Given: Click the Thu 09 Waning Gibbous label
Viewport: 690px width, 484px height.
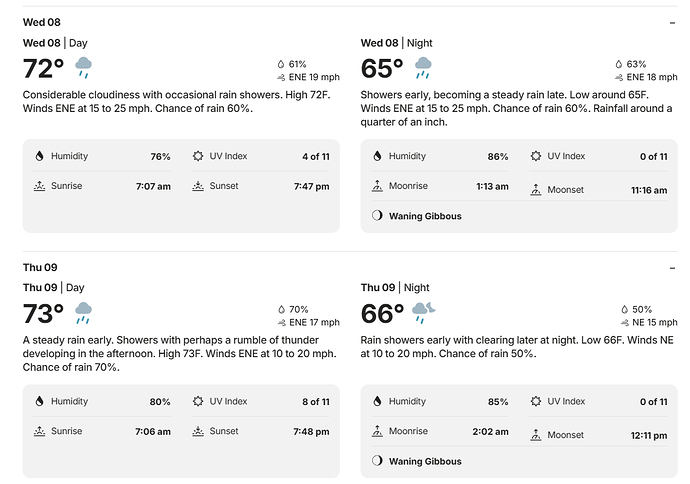Looking at the screenshot, I should [425, 461].
